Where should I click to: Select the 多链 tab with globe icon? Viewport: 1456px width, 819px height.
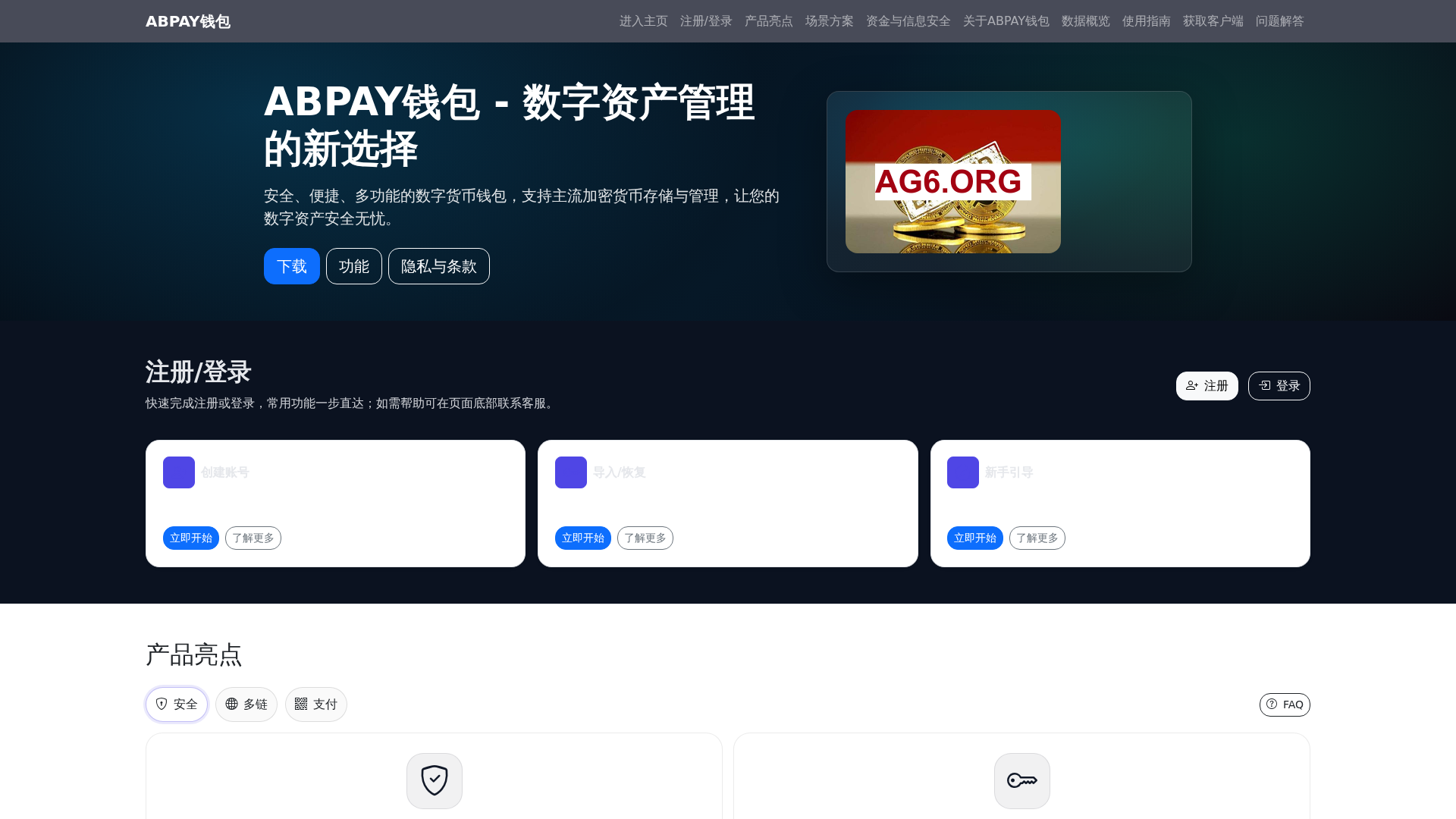click(246, 704)
